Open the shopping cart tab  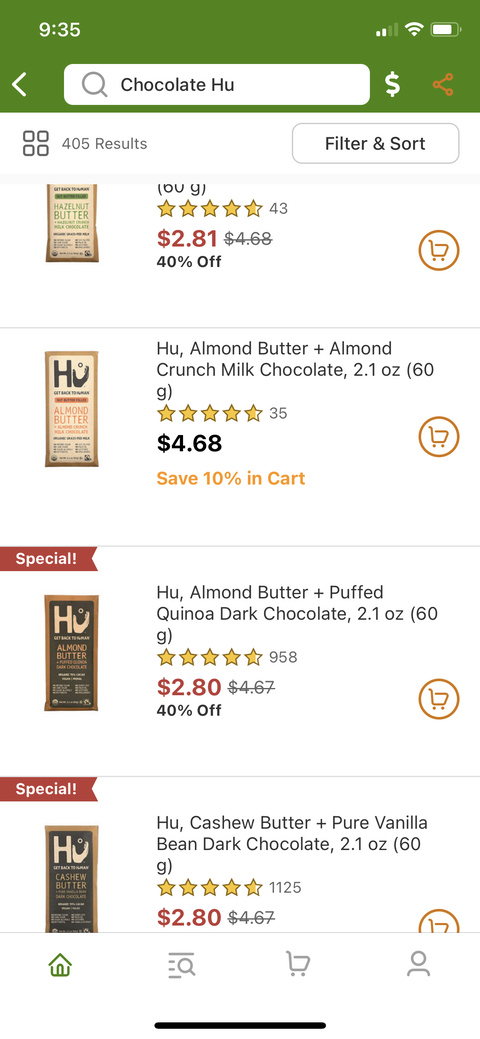tap(298, 964)
